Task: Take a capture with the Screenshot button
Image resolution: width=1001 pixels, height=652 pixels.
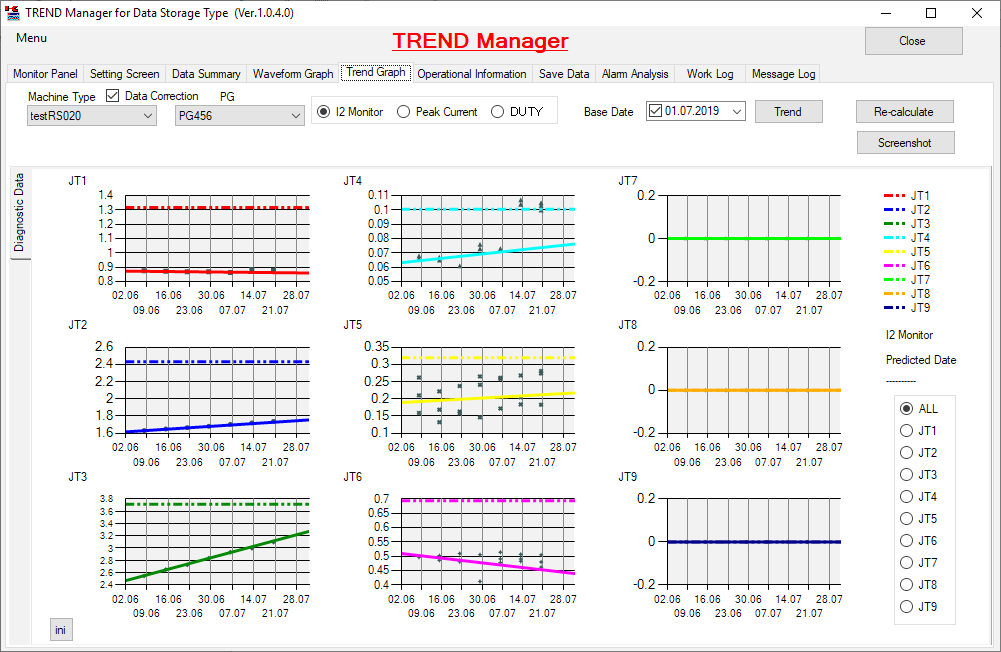Action: (905, 143)
